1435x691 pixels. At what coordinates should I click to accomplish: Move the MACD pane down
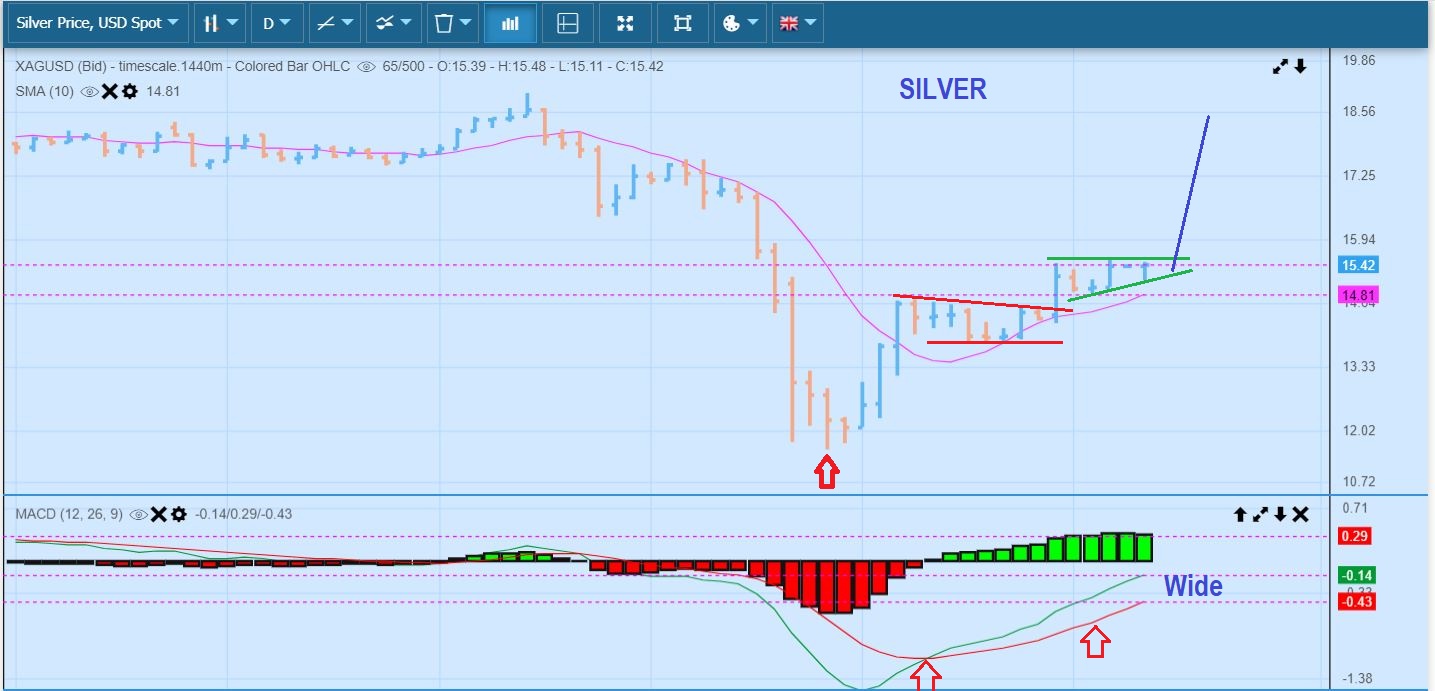coord(1280,514)
